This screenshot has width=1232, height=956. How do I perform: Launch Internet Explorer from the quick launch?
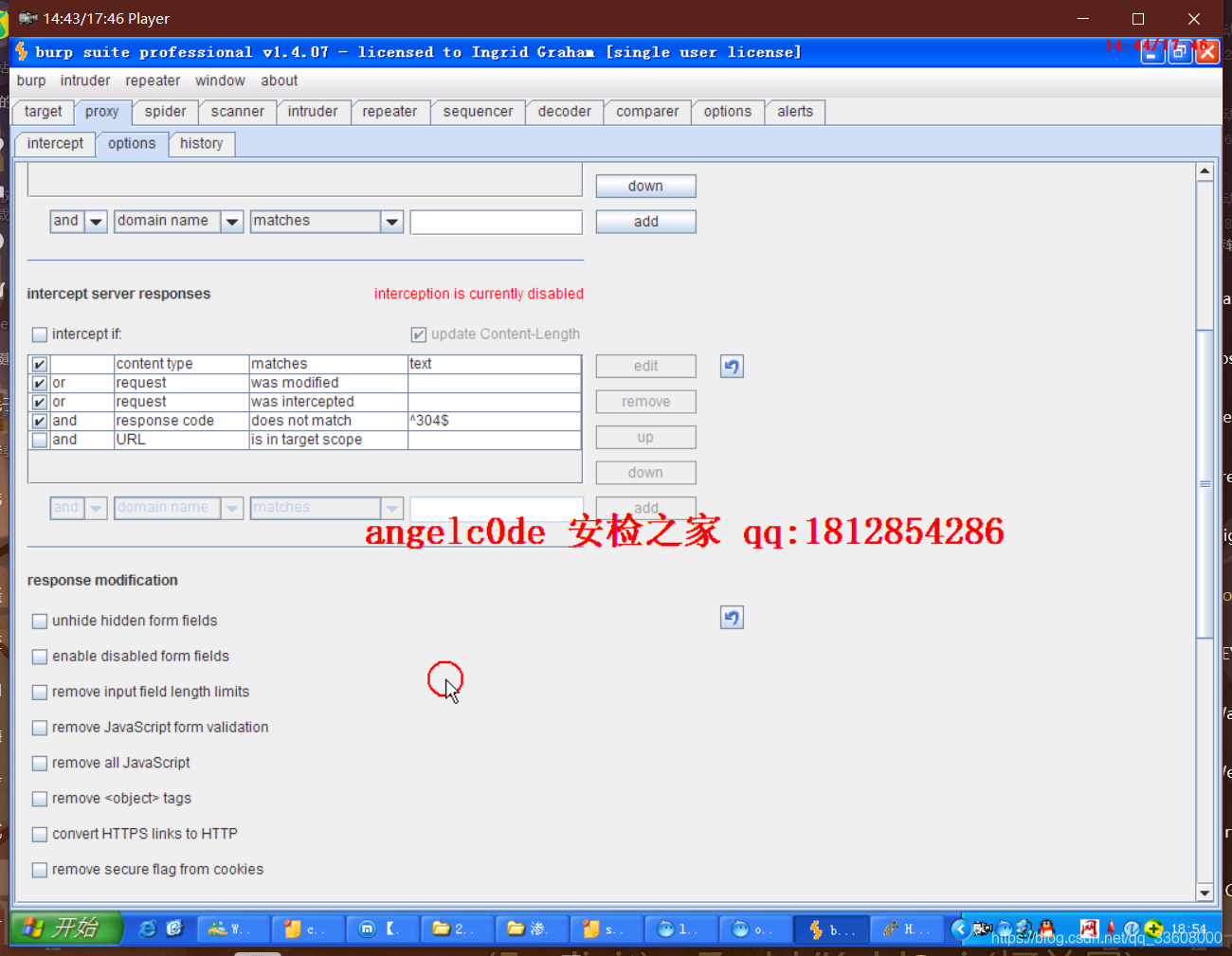tap(148, 929)
